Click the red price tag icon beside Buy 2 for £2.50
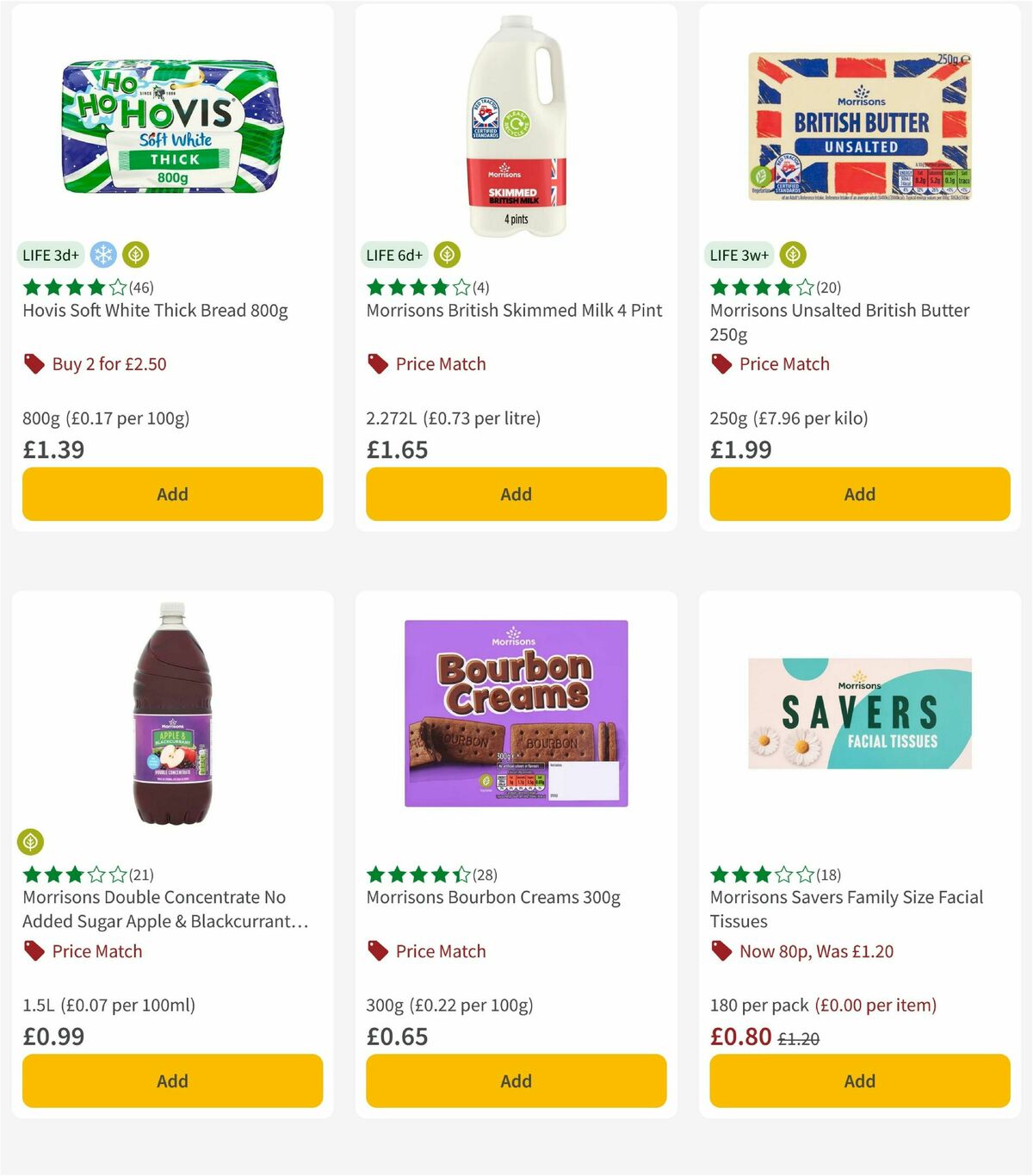1033x1176 pixels. (x=34, y=364)
